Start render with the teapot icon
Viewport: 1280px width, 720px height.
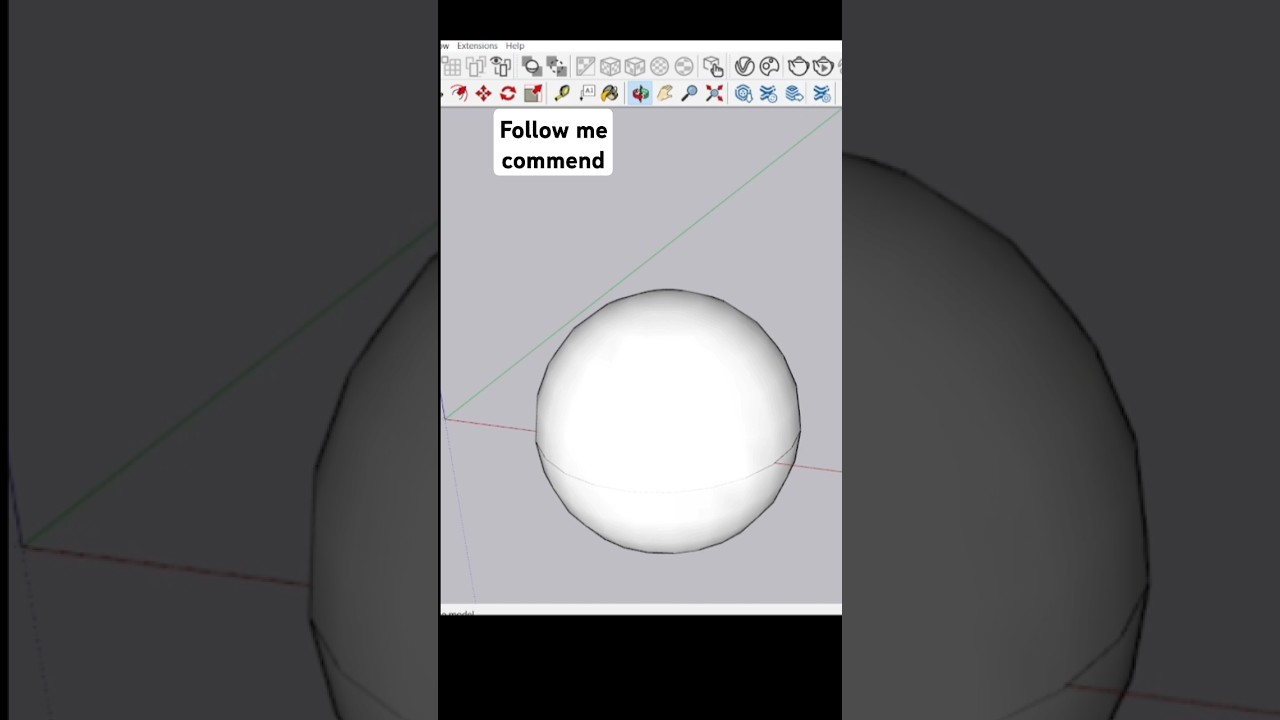click(x=798, y=67)
